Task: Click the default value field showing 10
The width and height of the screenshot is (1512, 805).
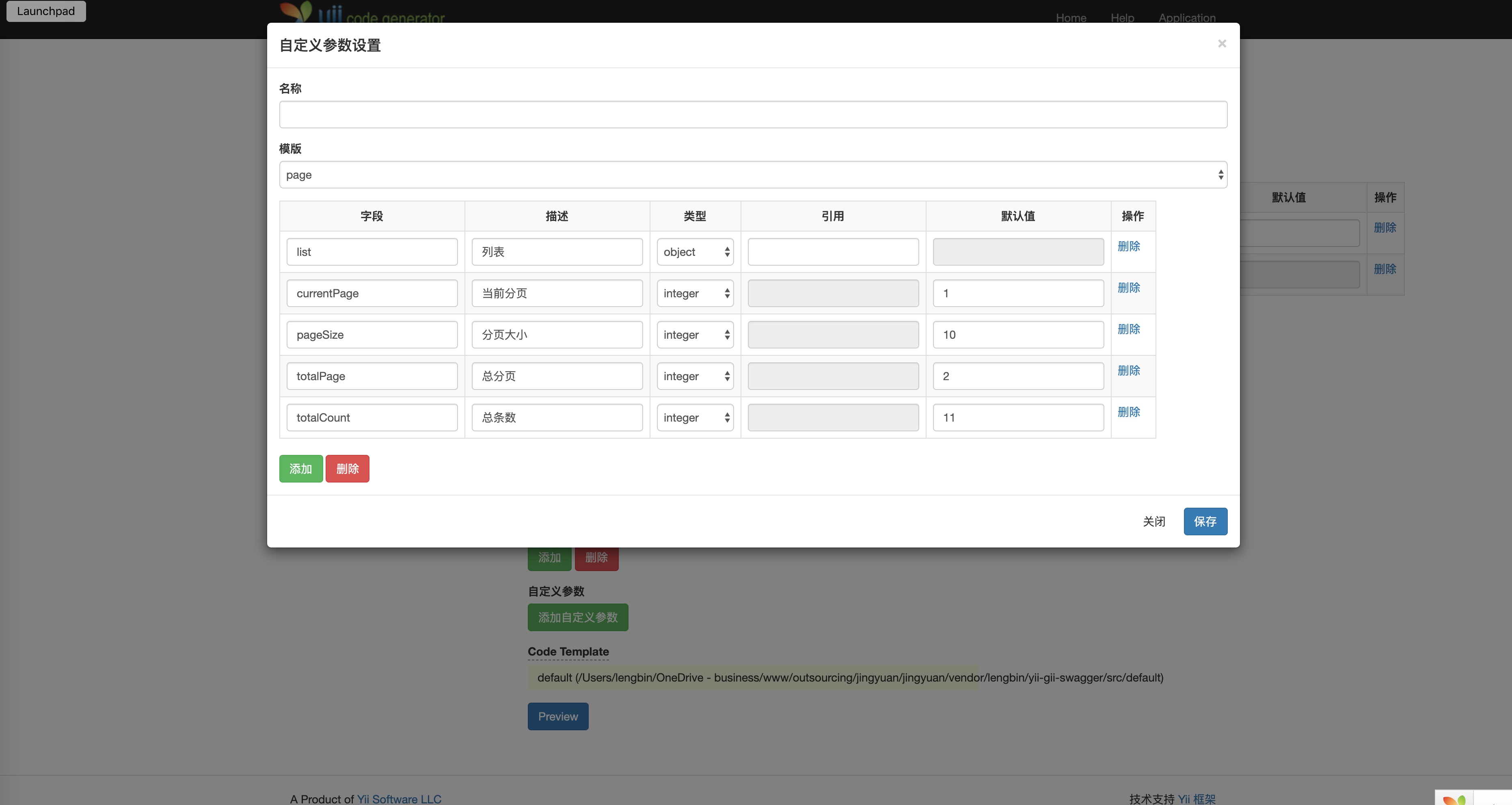Action: tap(1017, 335)
